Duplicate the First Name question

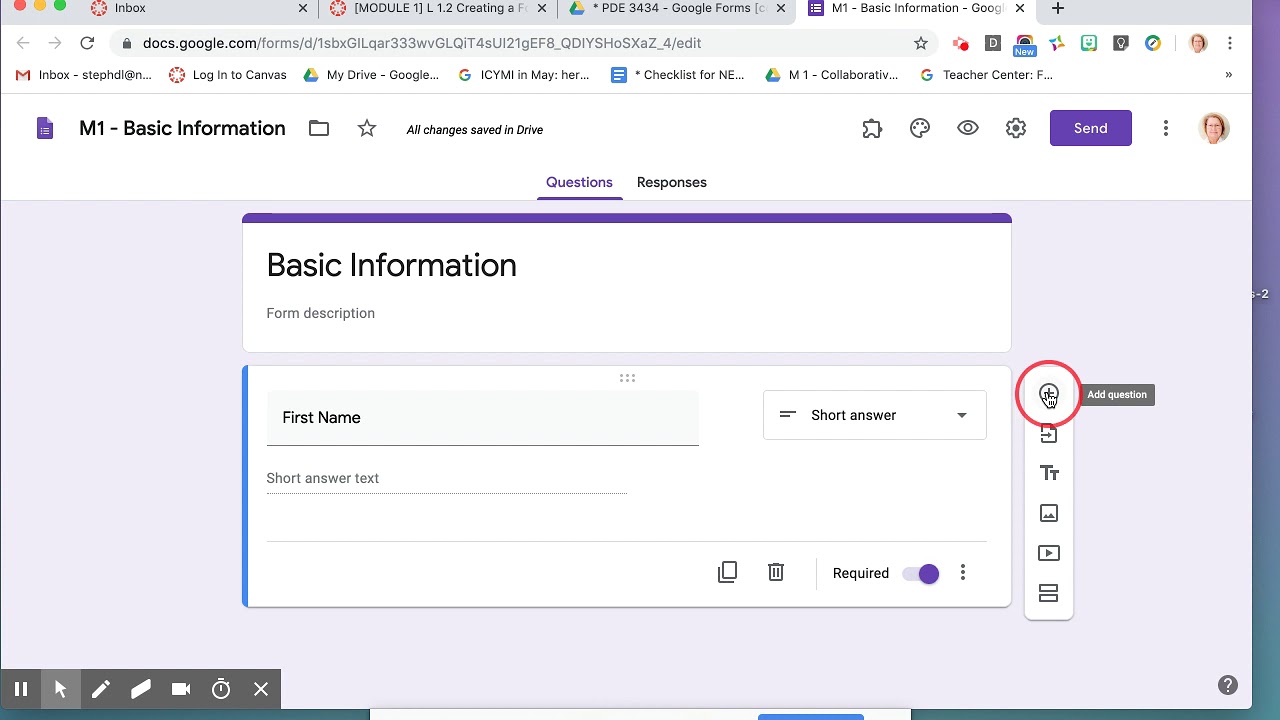727,572
